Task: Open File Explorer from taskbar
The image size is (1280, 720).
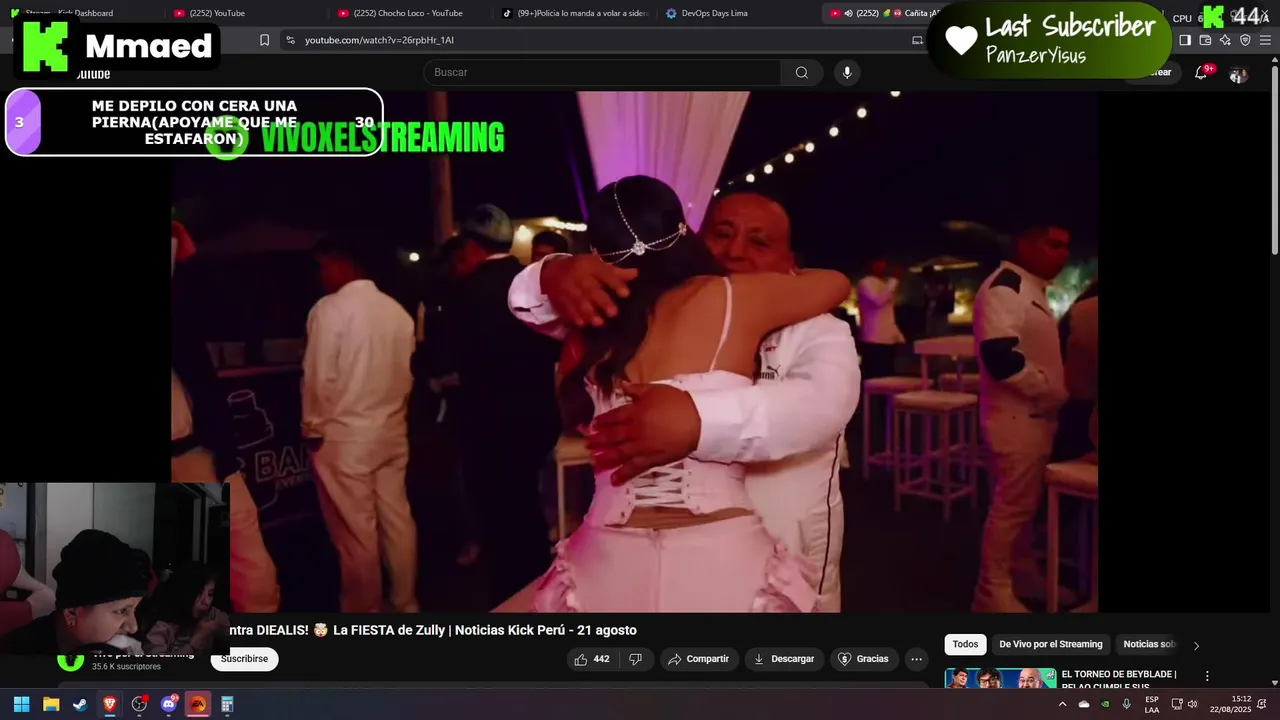Action: (51, 704)
